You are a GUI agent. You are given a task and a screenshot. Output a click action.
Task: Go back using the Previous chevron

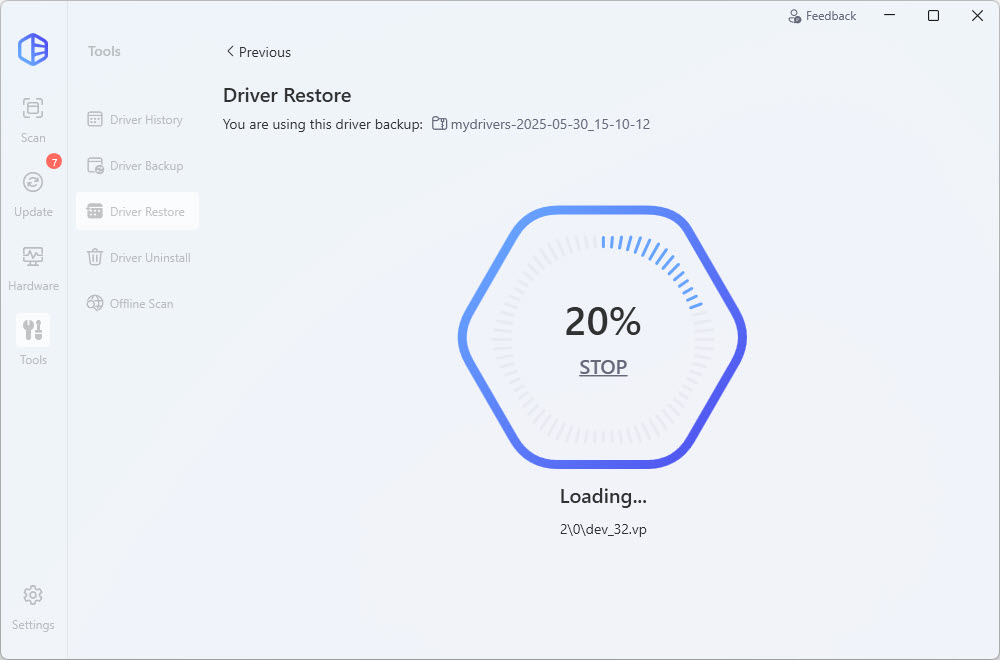(230, 52)
